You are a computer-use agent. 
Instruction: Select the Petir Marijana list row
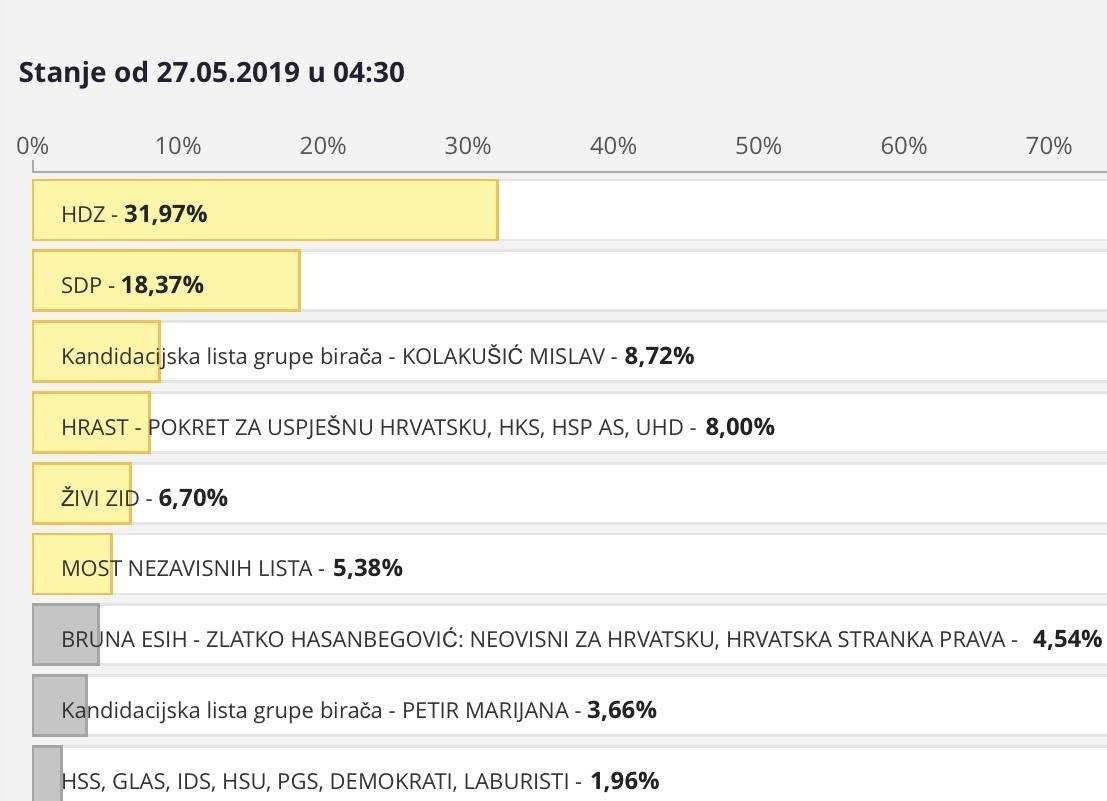click(x=358, y=710)
